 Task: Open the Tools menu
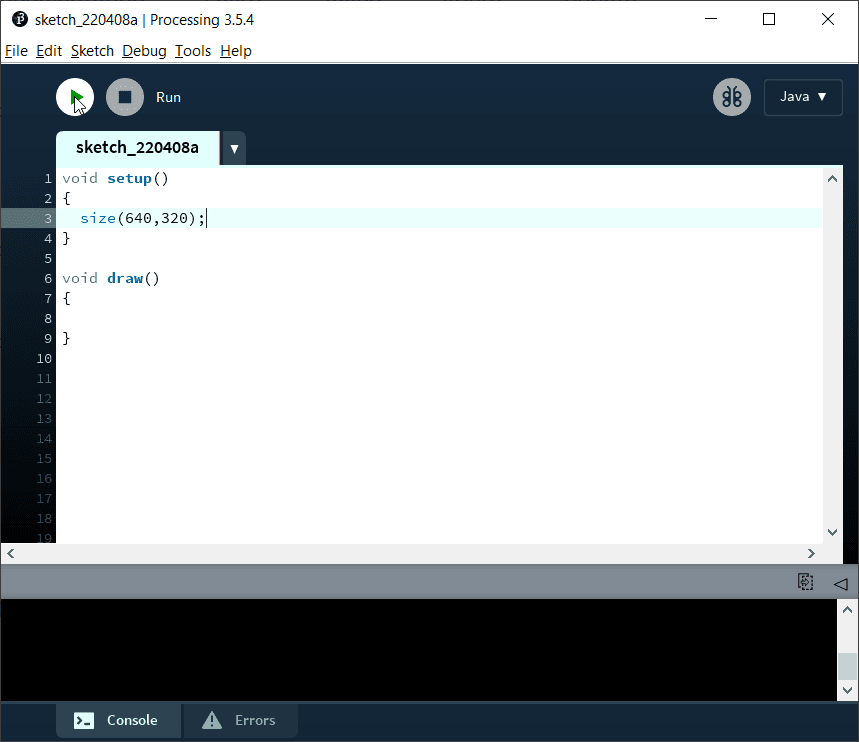coord(193,51)
